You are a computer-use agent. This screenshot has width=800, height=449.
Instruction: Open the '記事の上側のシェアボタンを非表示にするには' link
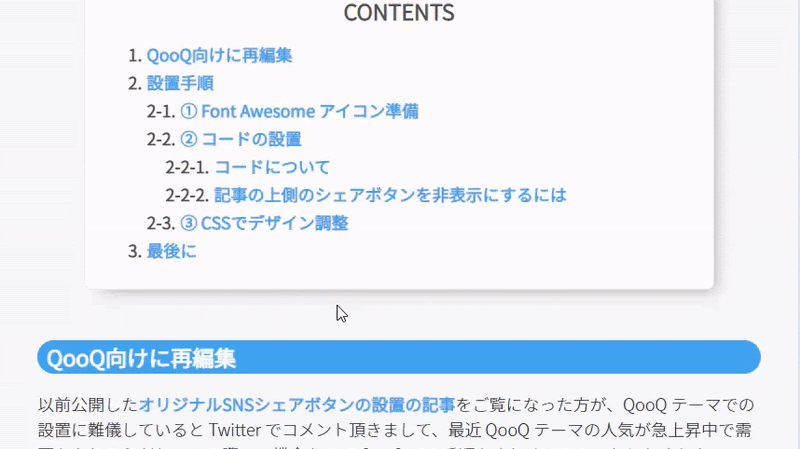coord(390,195)
